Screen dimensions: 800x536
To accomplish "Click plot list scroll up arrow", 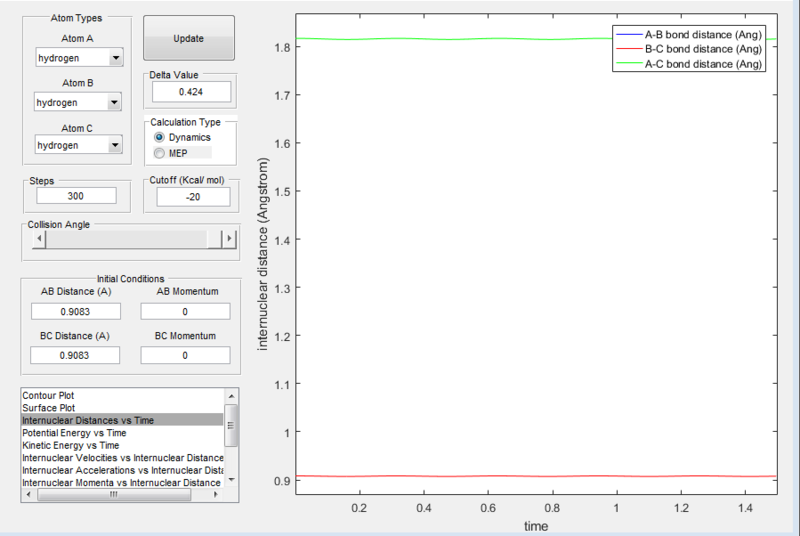I will (231, 396).
